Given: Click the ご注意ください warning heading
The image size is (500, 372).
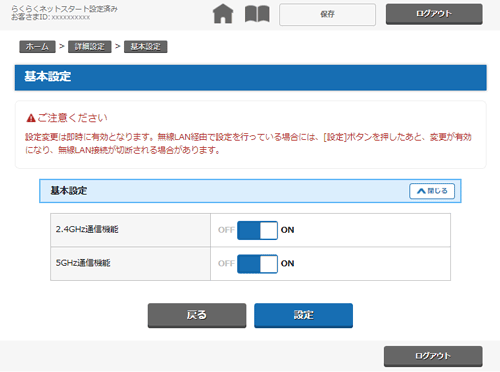Looking at the screenshot, I should coord(72,118).
